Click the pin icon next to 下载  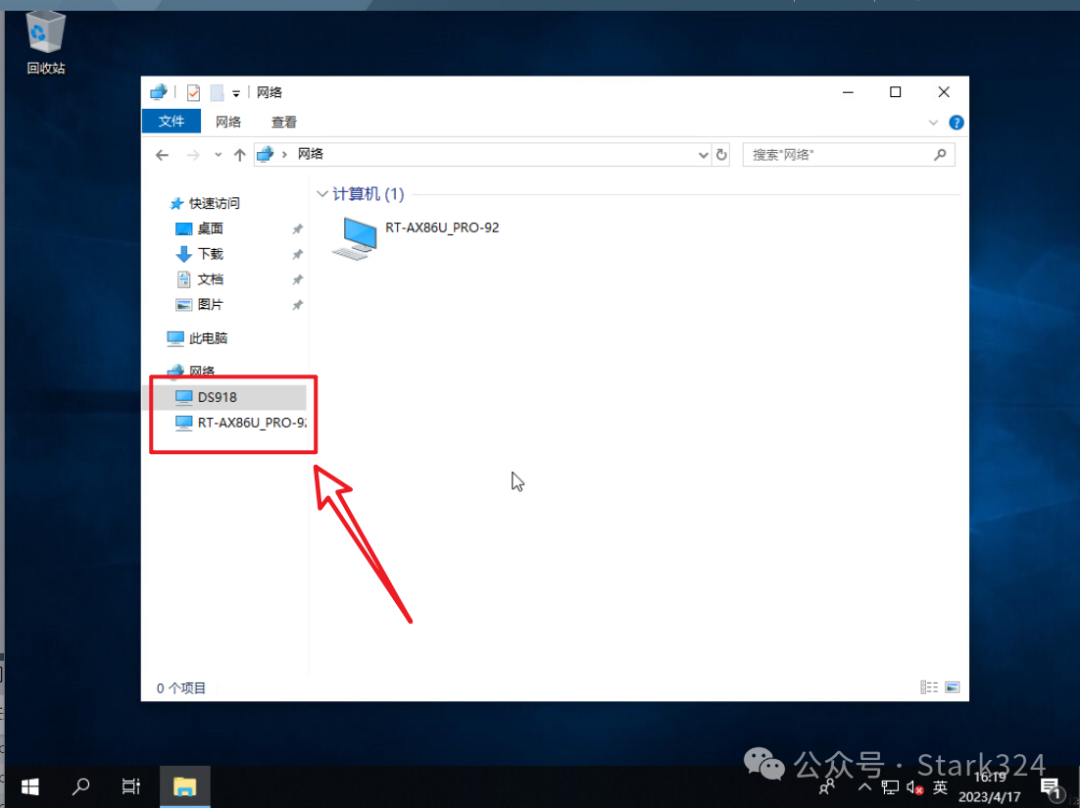[298, 254]
